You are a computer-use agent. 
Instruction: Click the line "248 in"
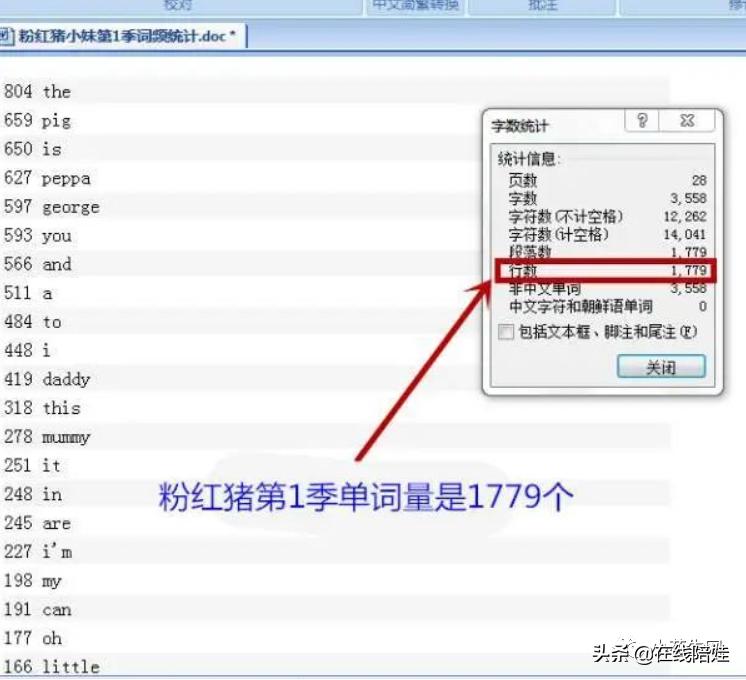click(x=32, y=494)
